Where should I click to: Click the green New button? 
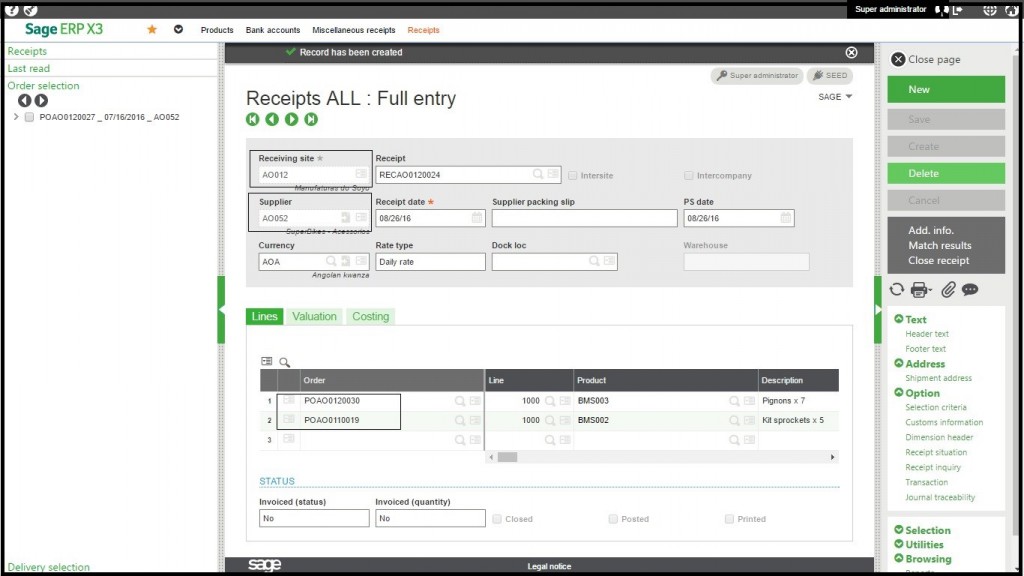[x=946, y=89]
